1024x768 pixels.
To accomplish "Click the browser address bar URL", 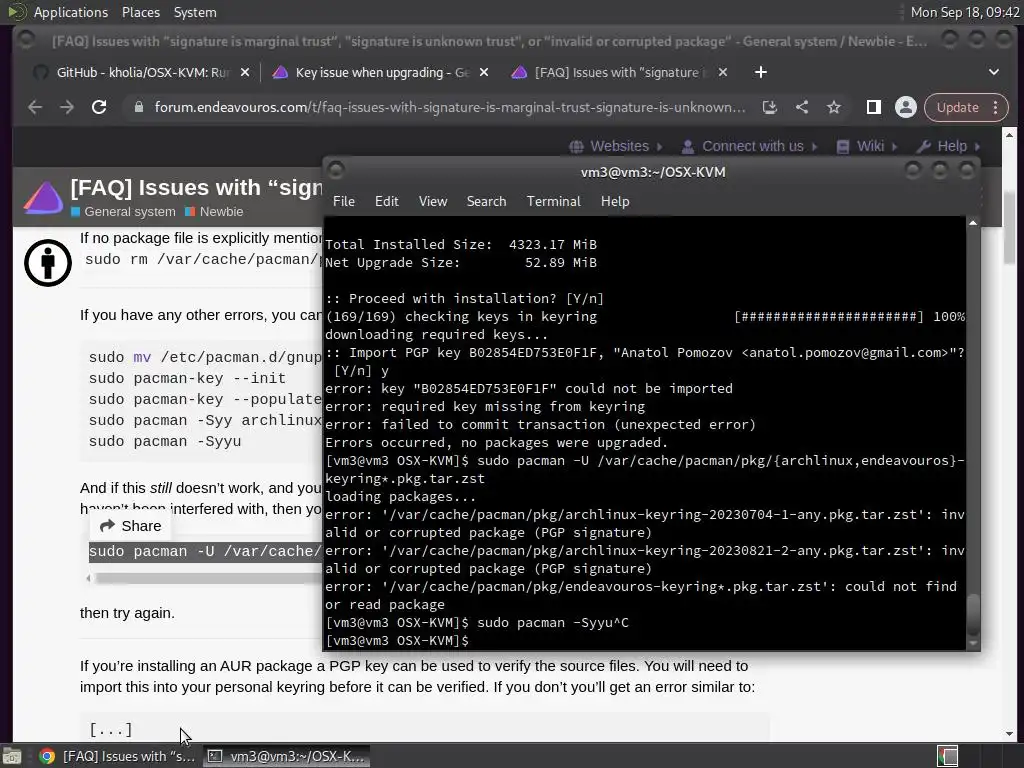I will pyautogui.click(x=449, y=107).
